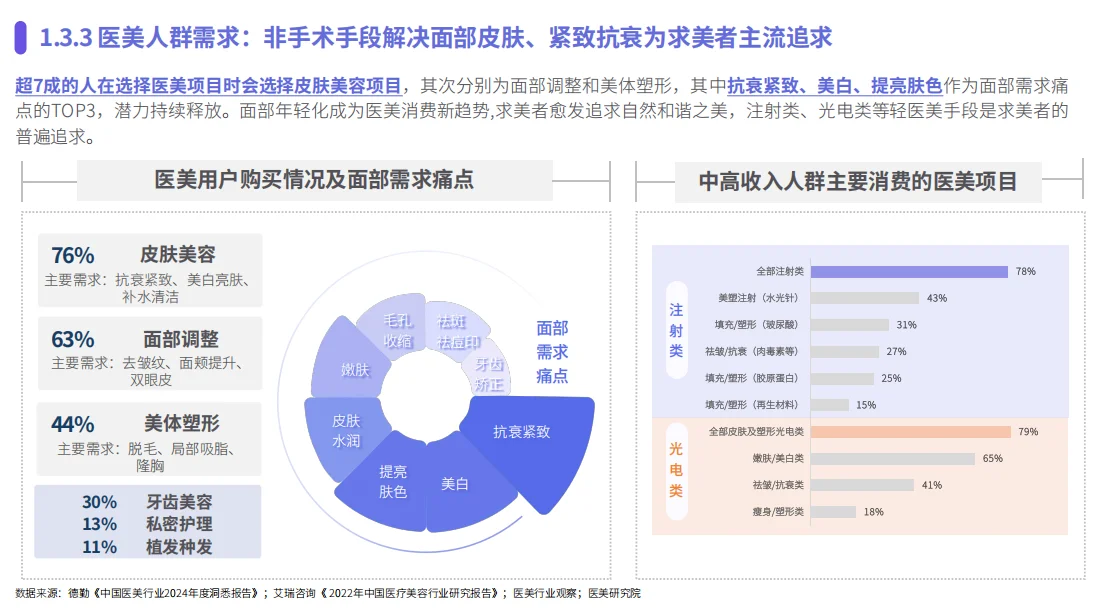Click the 44% value for 美体塑形
This screenshot has width=1103, height=610.
pyautogui.click(x=72, y=424)
